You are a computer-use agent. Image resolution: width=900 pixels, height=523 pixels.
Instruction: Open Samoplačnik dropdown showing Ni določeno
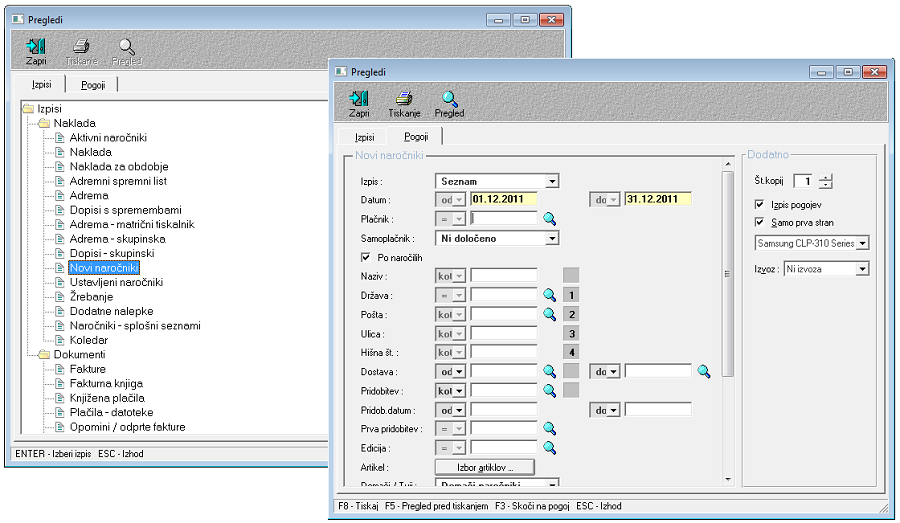click(x=552, y=238)
